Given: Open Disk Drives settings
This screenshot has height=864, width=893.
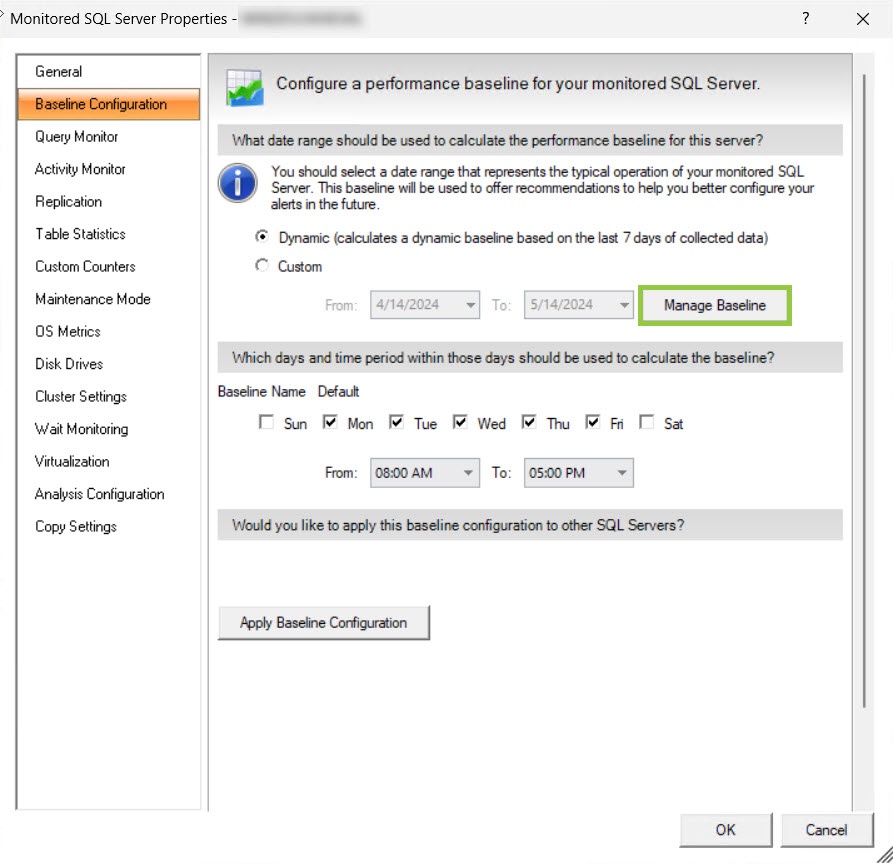Looking at the screenshot, I should point(108,364).
